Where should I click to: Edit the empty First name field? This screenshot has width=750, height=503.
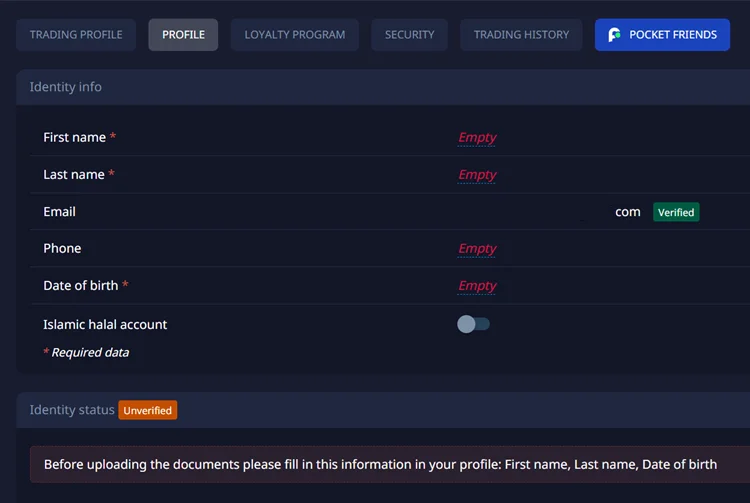477,138
